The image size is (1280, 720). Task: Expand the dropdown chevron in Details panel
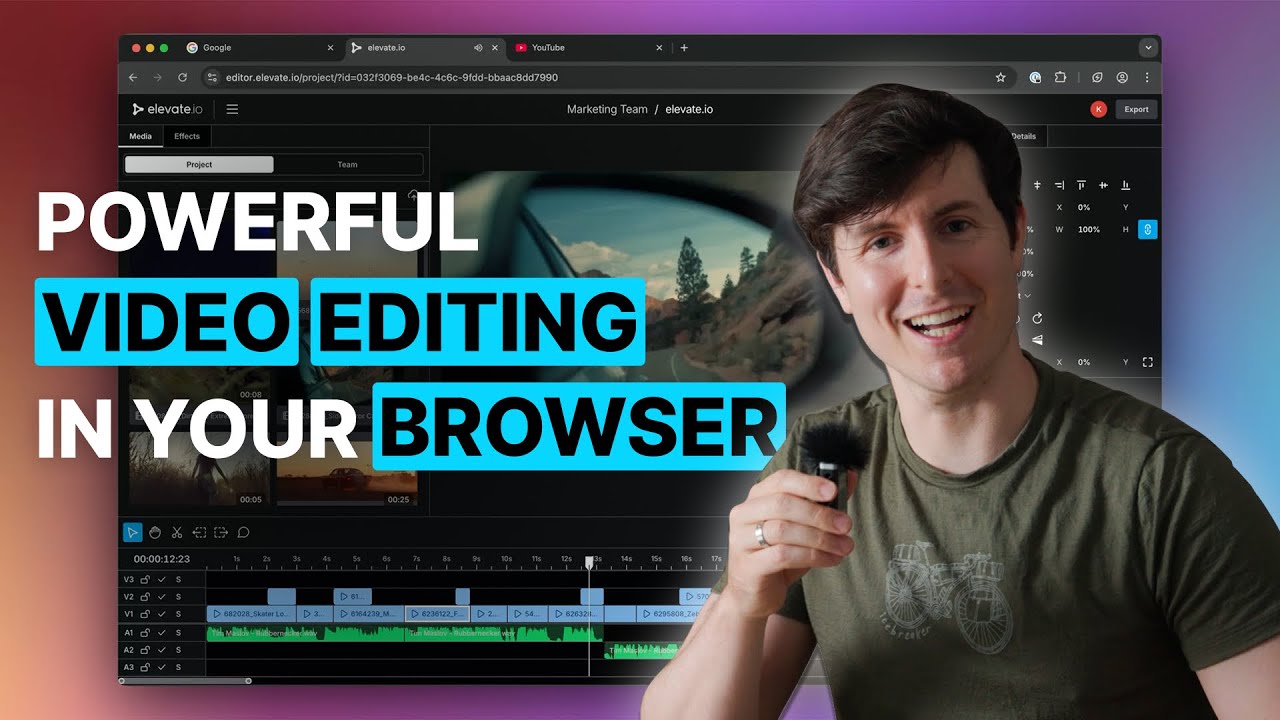pyautogui.click(x=1028, y=296)
